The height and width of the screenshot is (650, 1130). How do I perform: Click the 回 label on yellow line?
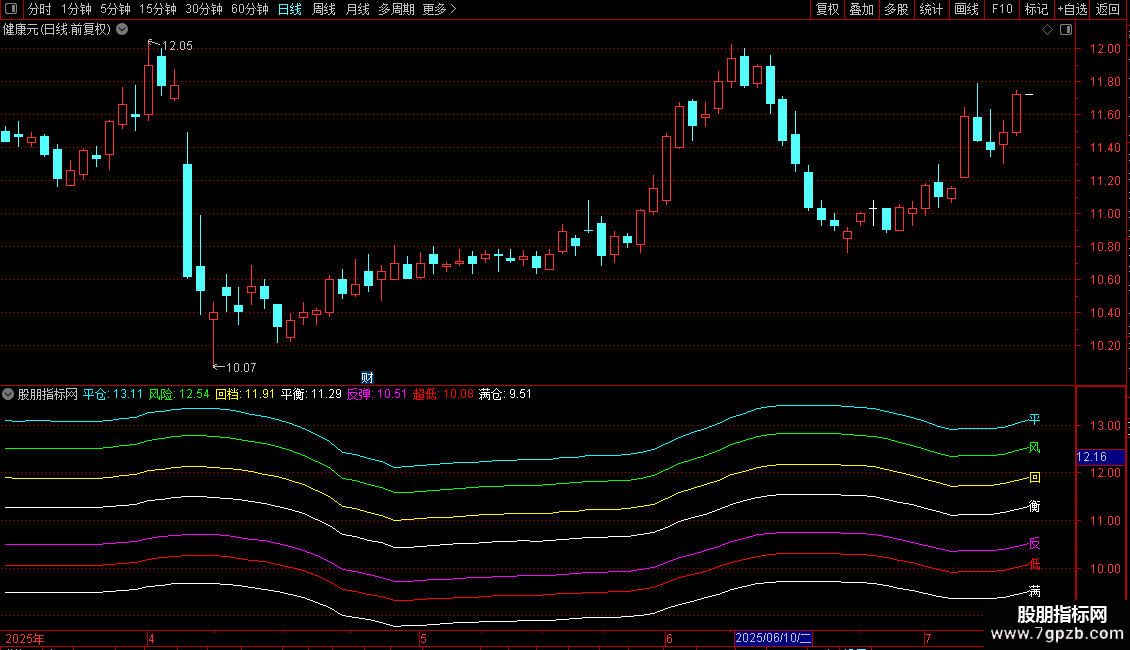1034,477
